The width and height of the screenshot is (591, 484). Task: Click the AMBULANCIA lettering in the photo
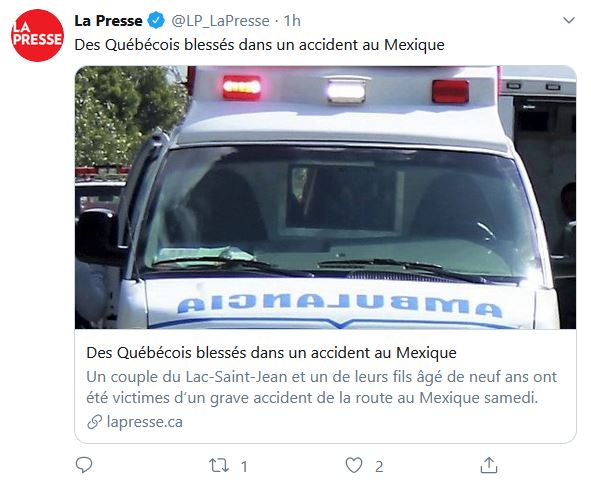coord(340,305)
